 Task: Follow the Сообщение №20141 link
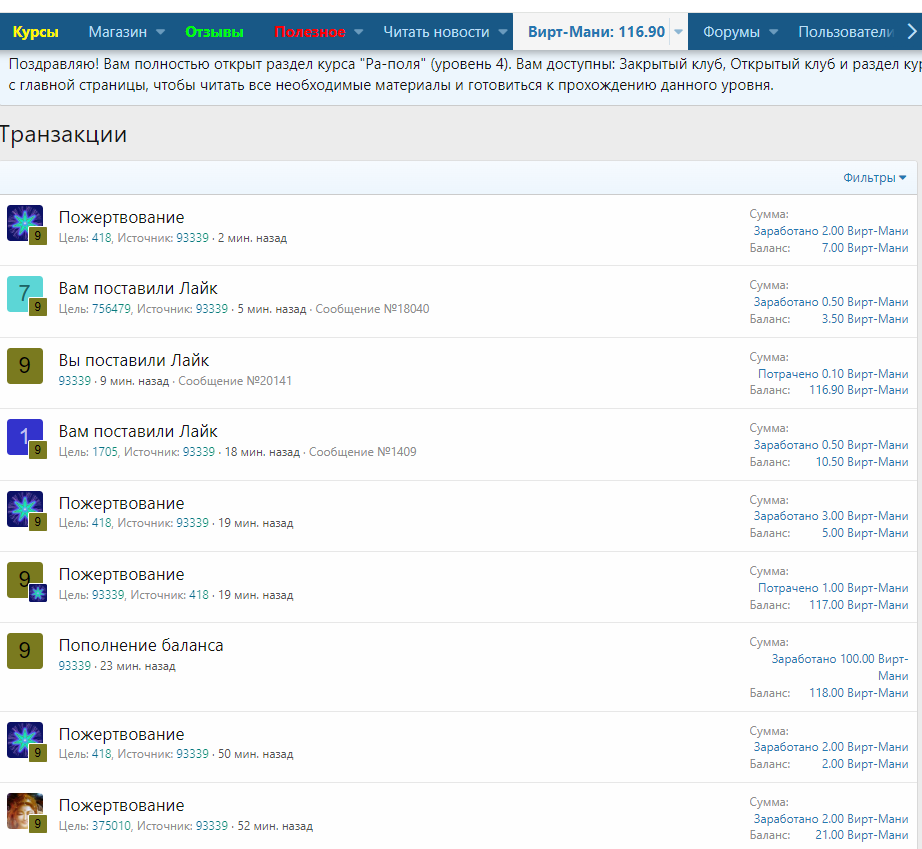coord(235,381)
